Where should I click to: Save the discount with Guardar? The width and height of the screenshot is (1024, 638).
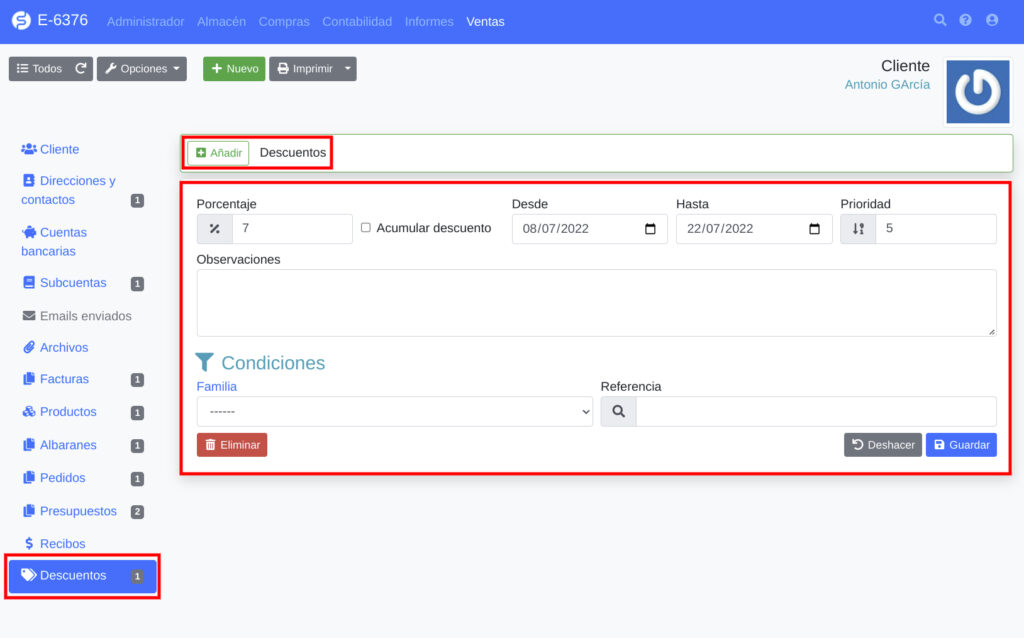(961, 445)
